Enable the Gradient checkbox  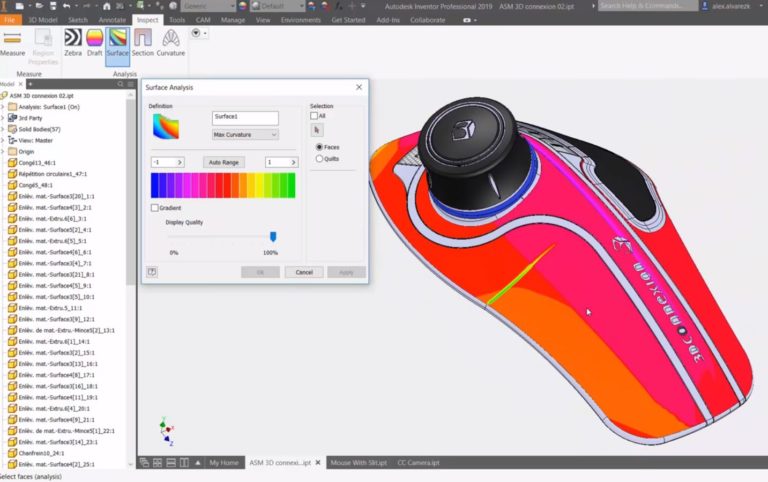click(154, 208)
